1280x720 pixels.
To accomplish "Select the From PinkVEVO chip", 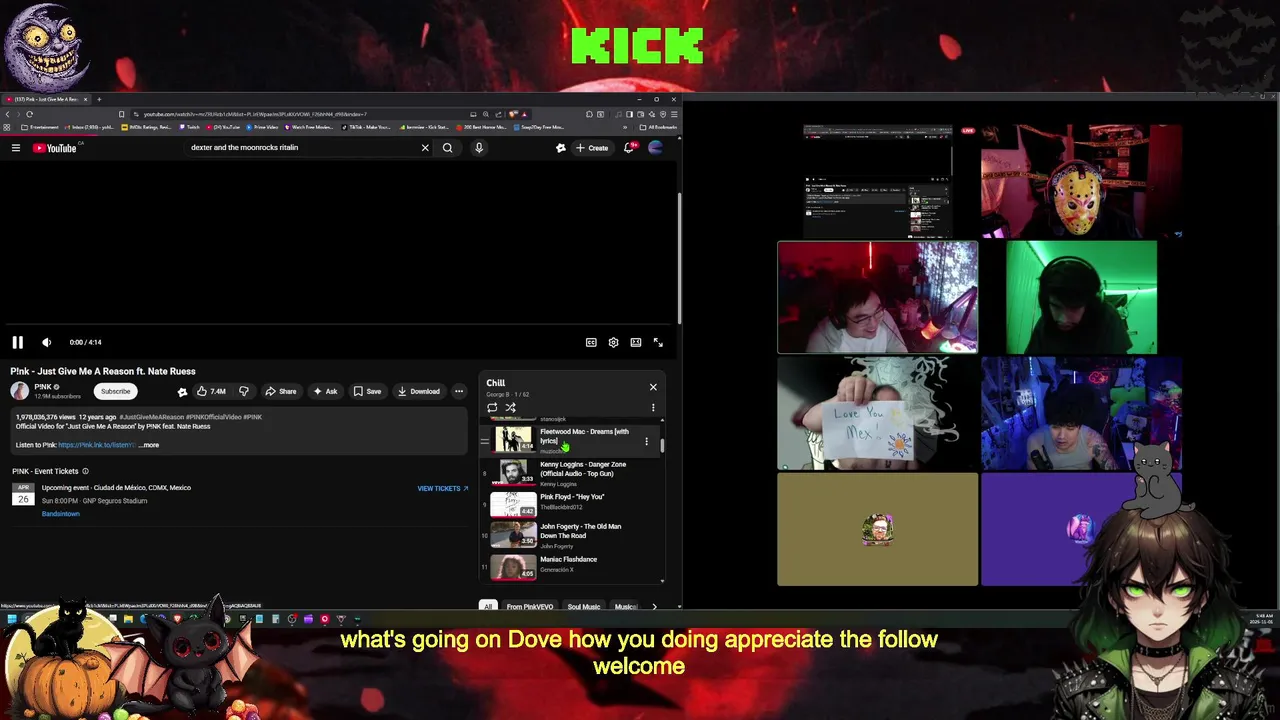I will click(x=530, y=606).
